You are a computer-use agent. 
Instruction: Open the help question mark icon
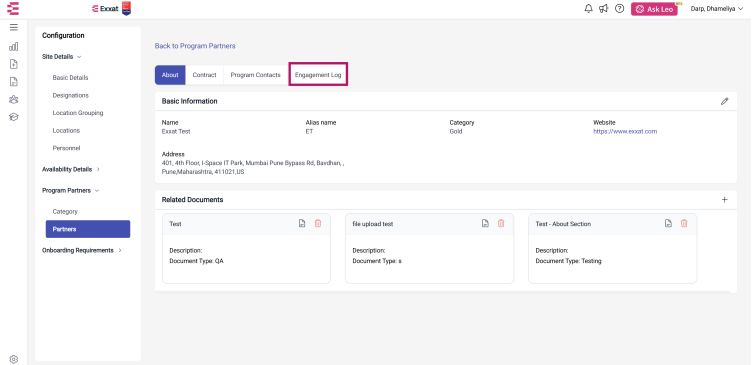coord(620,9)
